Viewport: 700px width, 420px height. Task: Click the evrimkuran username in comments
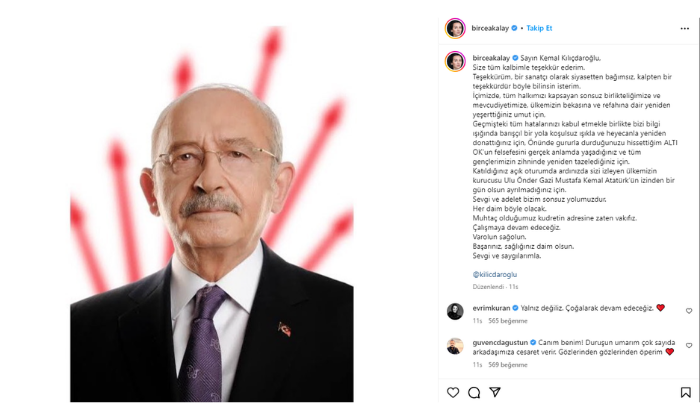pyautogui.click(x=491, y=308)
